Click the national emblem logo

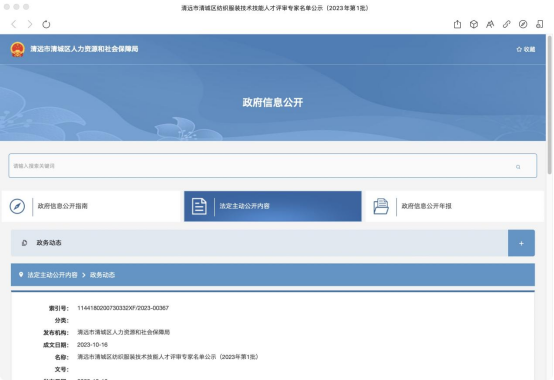tap(17, 49)
